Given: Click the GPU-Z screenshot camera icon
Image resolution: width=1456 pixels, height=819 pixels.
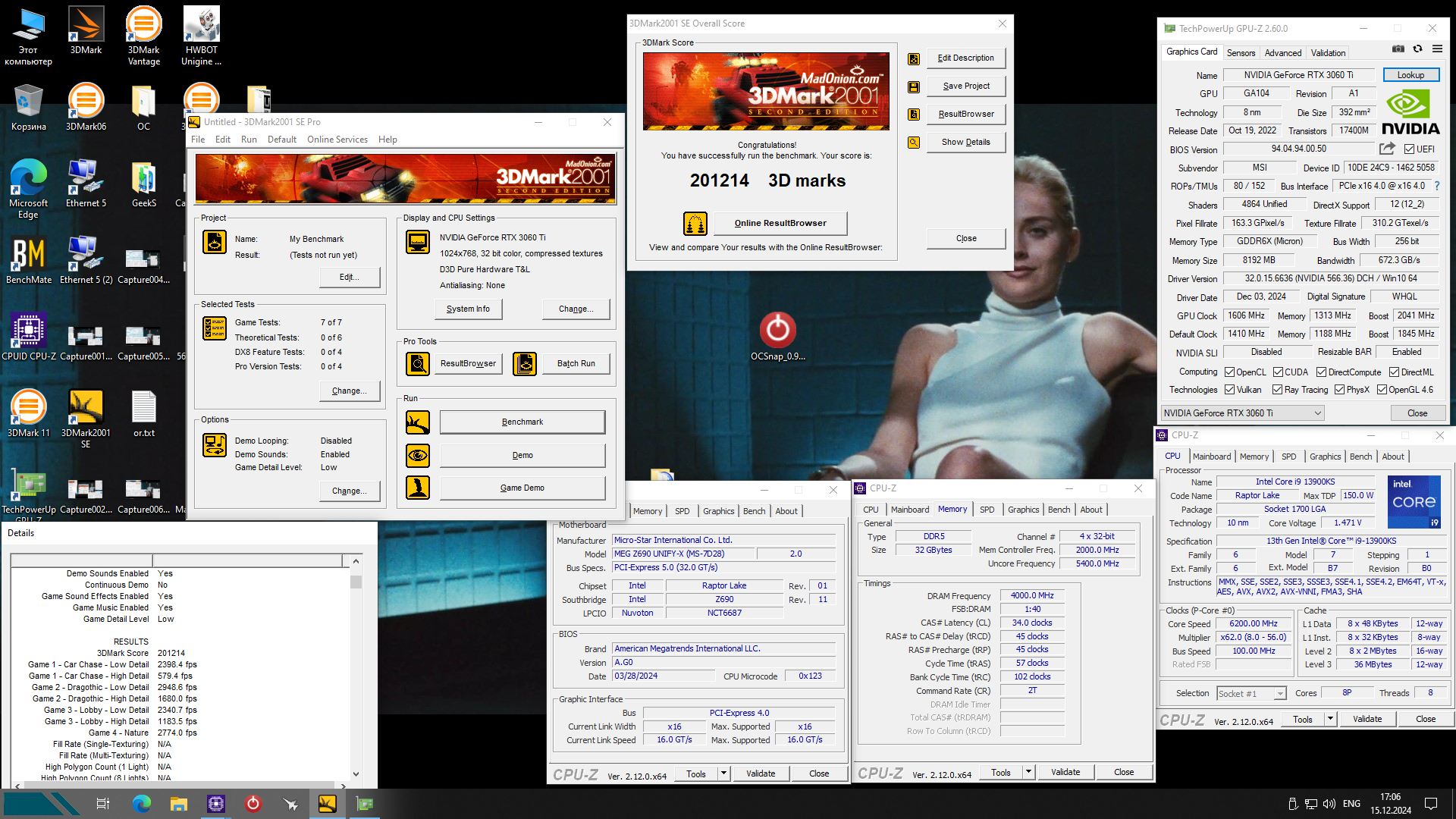Looking at the screenshot, I should [1398, 49].
